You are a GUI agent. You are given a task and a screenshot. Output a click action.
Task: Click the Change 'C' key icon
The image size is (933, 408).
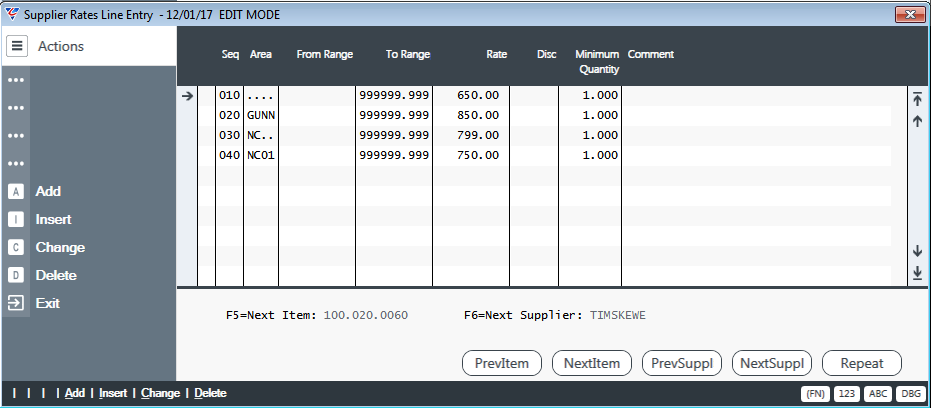(16, 247)
